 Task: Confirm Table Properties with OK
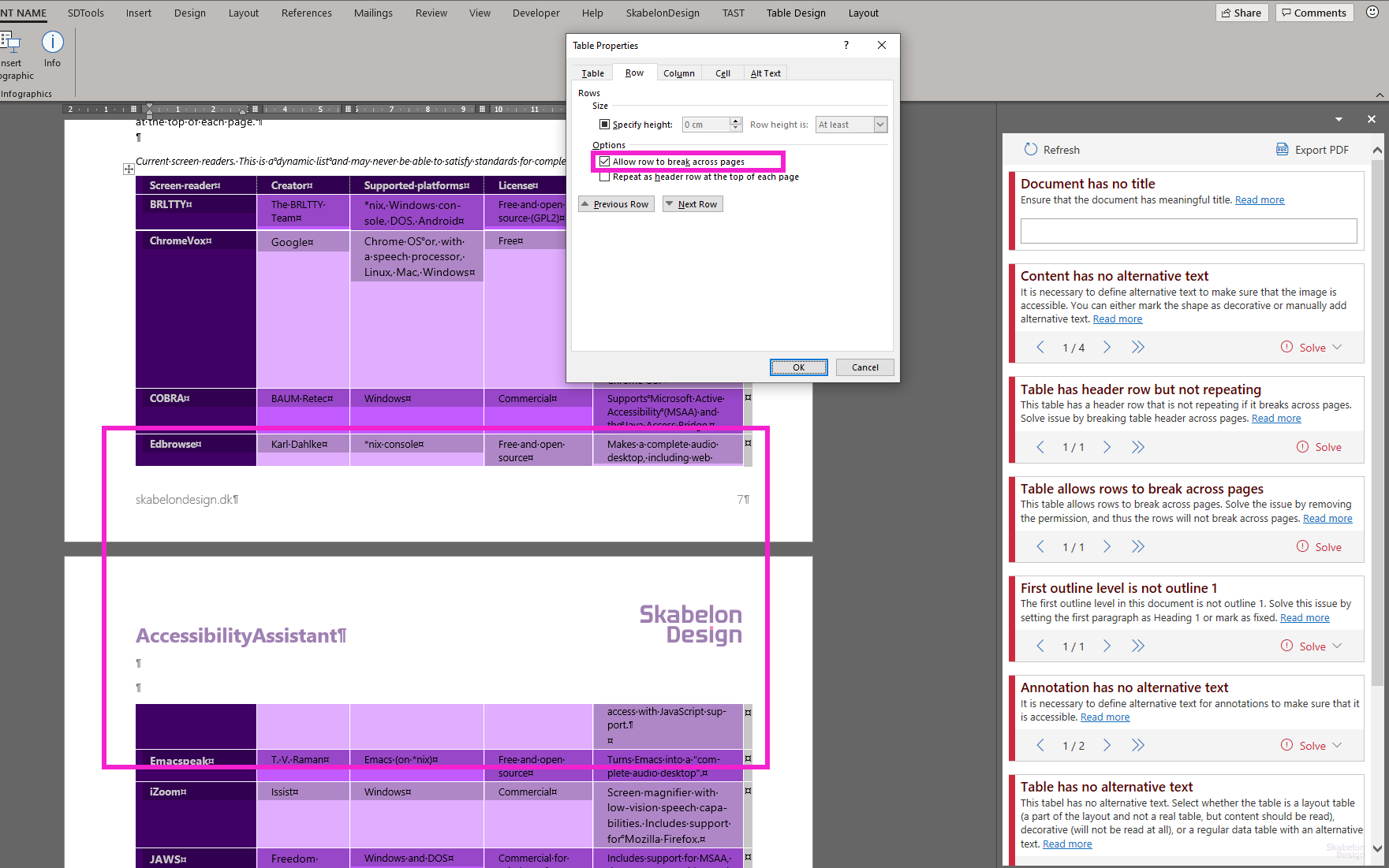click(798, 367)
